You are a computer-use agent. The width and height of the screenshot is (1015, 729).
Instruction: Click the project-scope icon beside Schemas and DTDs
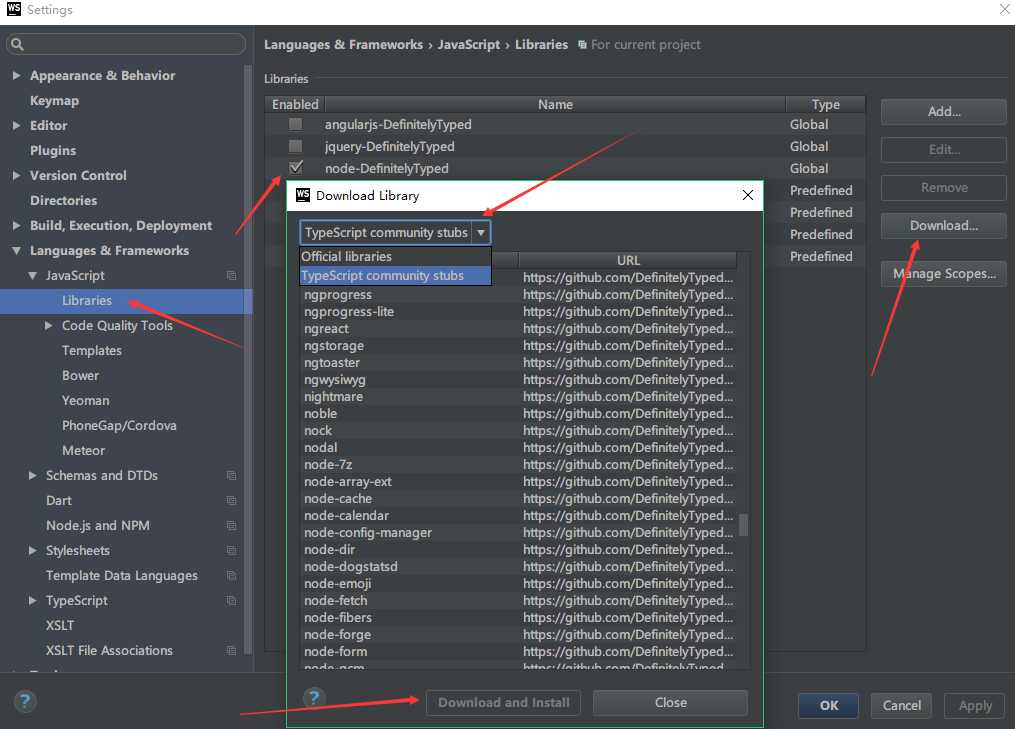231,476
